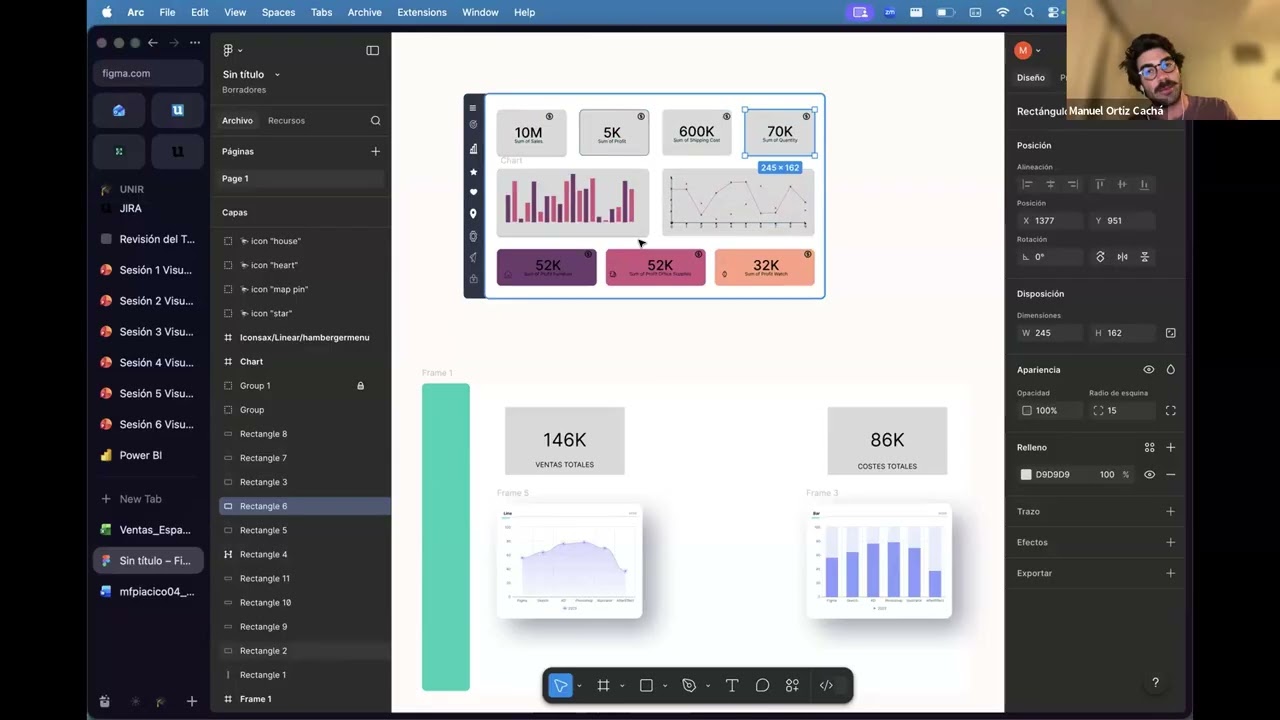Edit the height field H 162
The height and width of the screenshot is (720, 1280).
click(1123, 333)
